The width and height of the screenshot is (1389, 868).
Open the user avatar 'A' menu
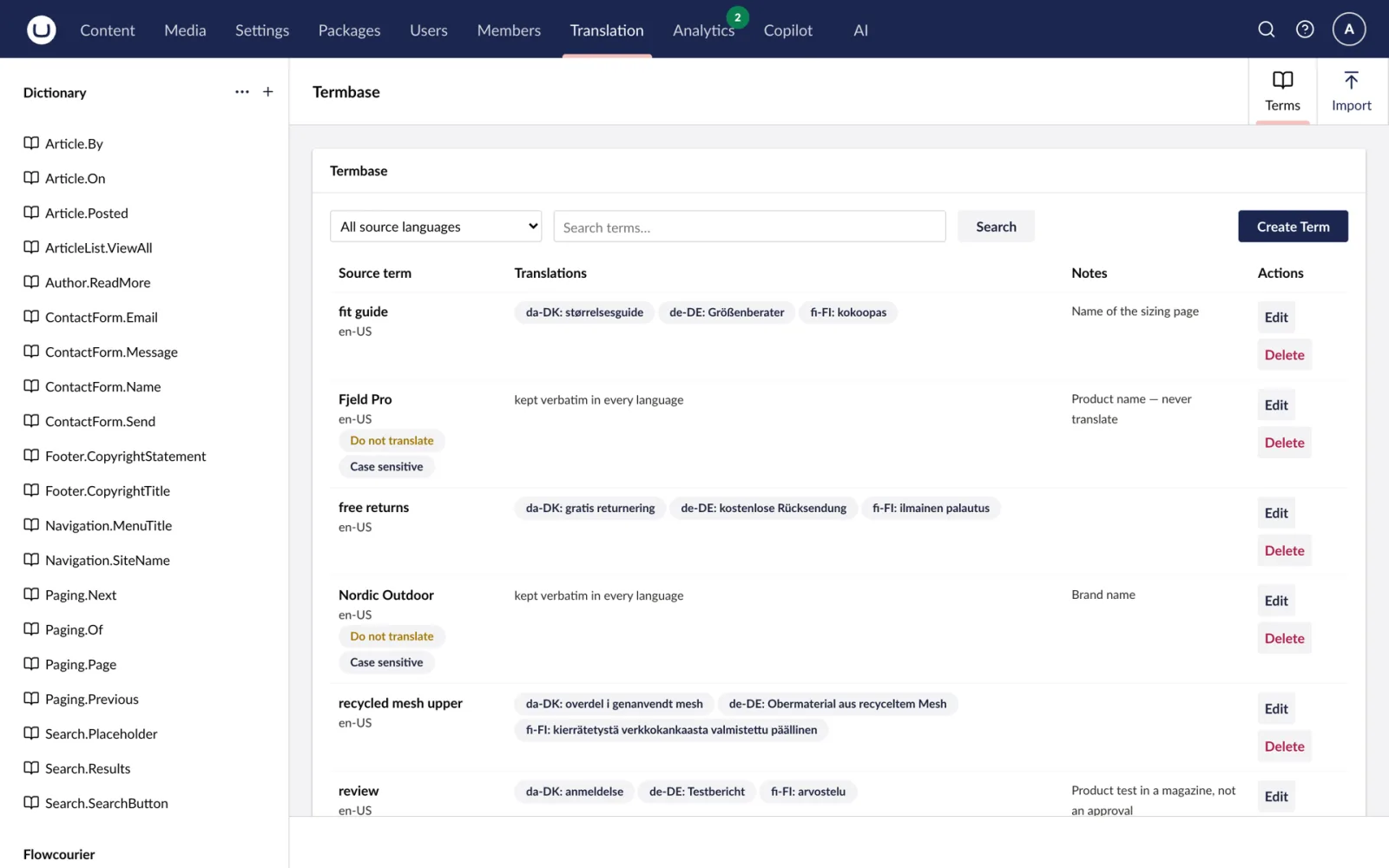pyautogui.click(x=1349, y=29)
